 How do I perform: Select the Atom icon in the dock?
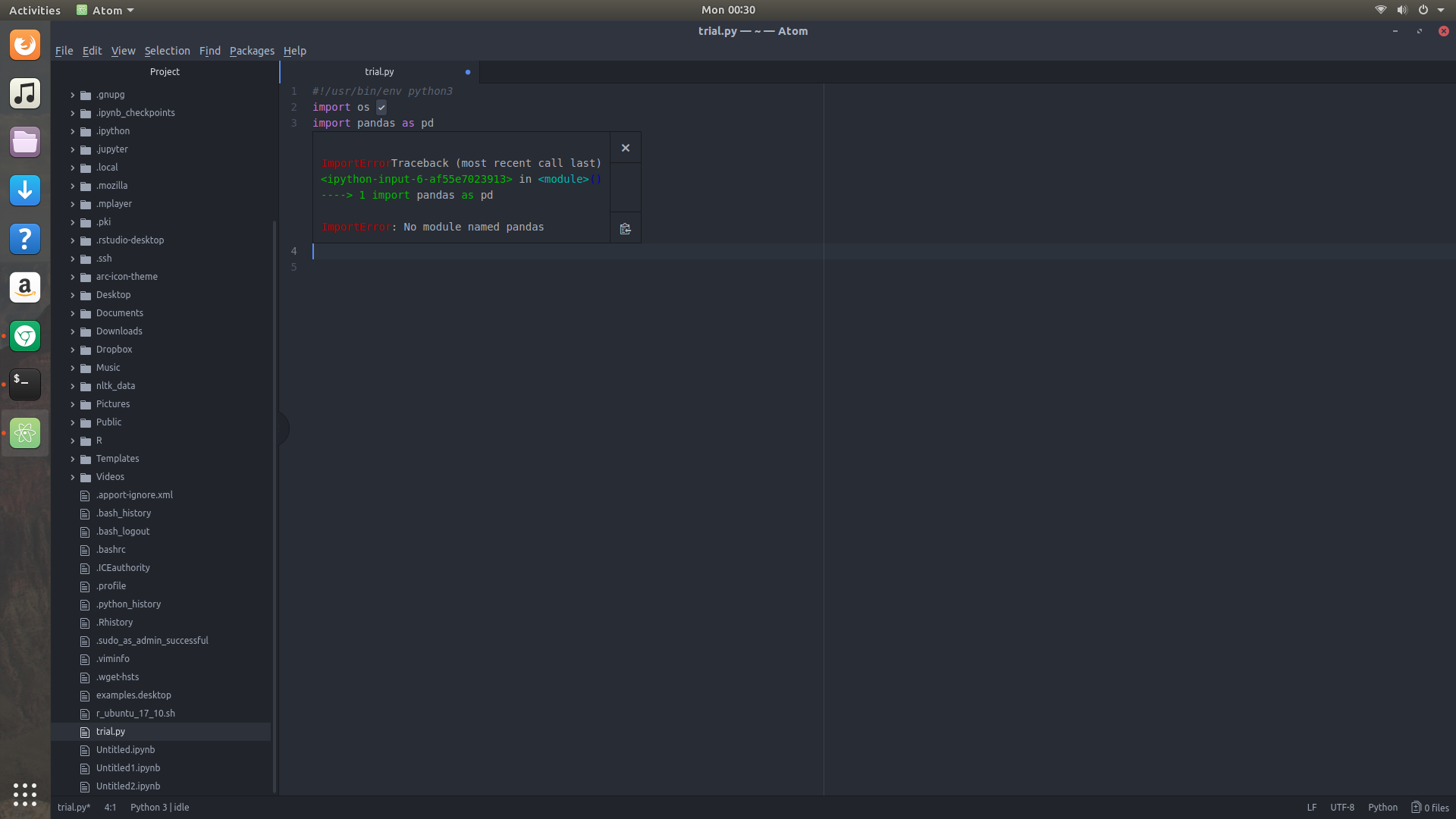(x=25, y=433)
